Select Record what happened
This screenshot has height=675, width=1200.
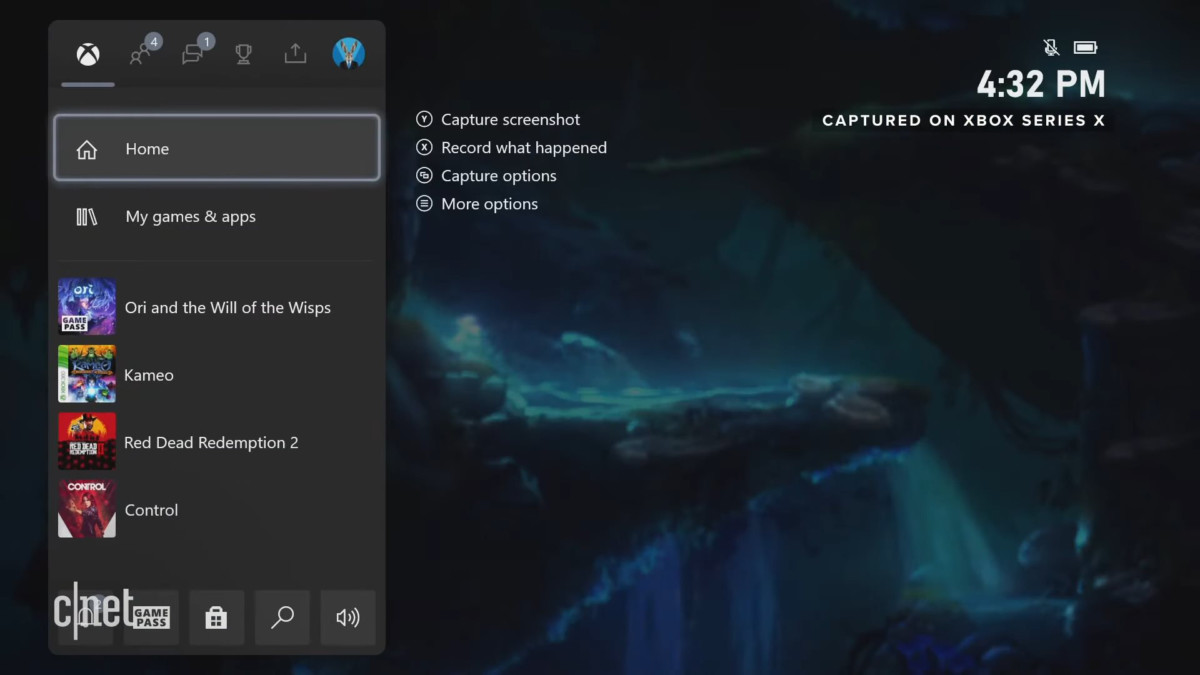[511, 147]
